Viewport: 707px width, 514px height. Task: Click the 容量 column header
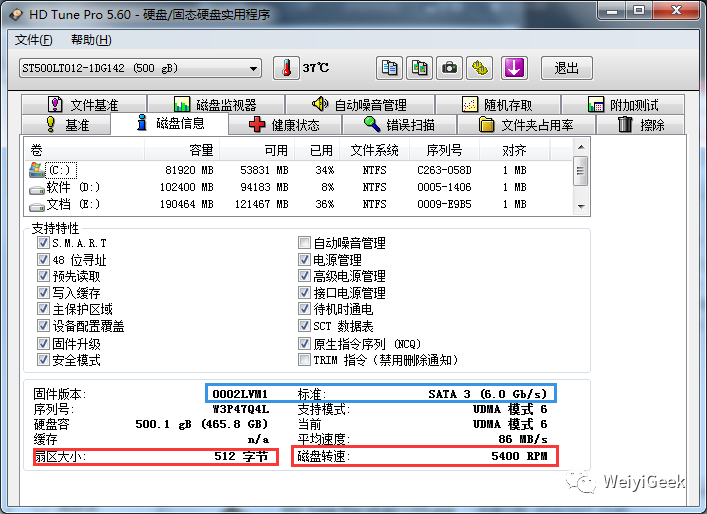click(182, 150)
